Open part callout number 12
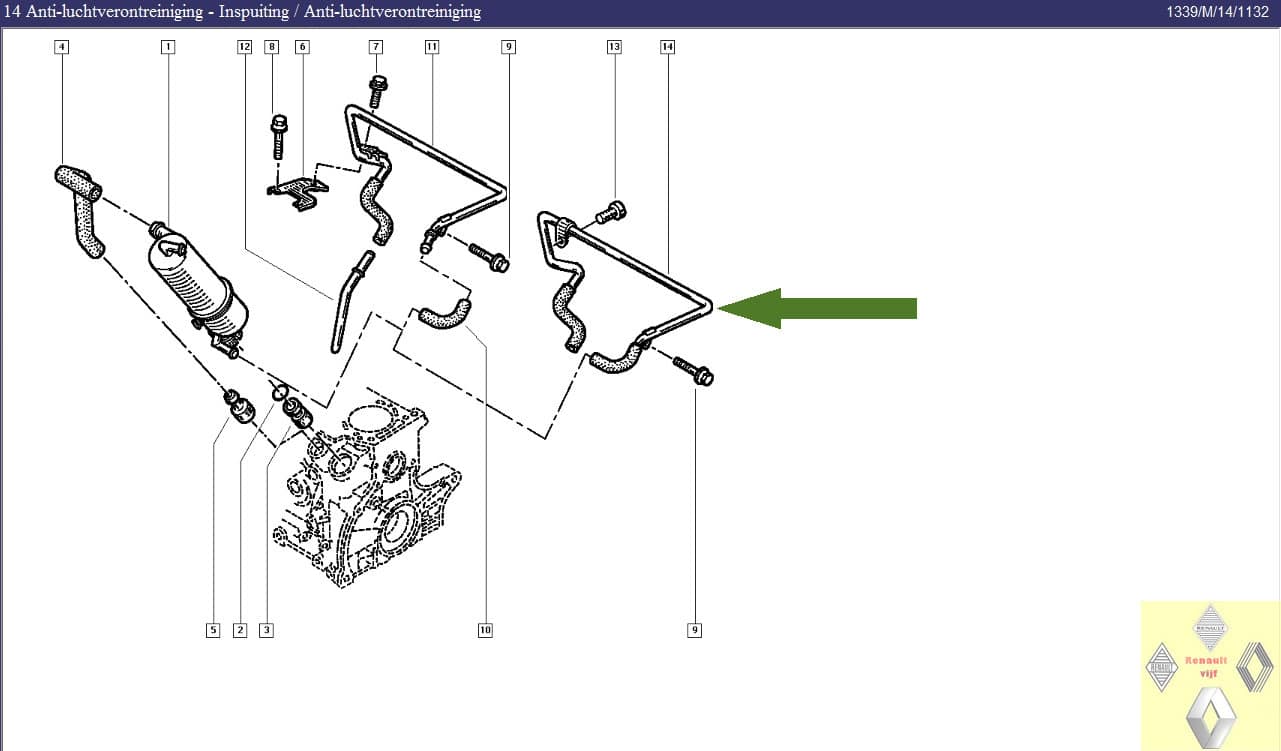Screen dimensions: 1281x751 click(x=244, y=47)
